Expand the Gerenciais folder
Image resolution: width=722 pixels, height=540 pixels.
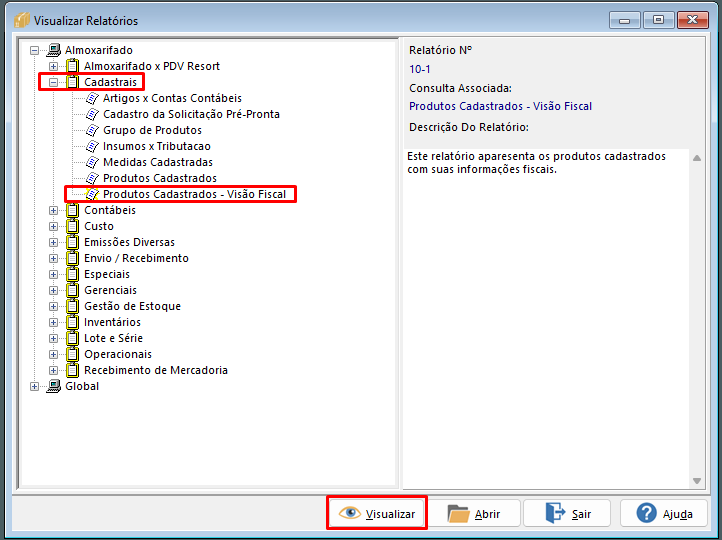[53, 290]
